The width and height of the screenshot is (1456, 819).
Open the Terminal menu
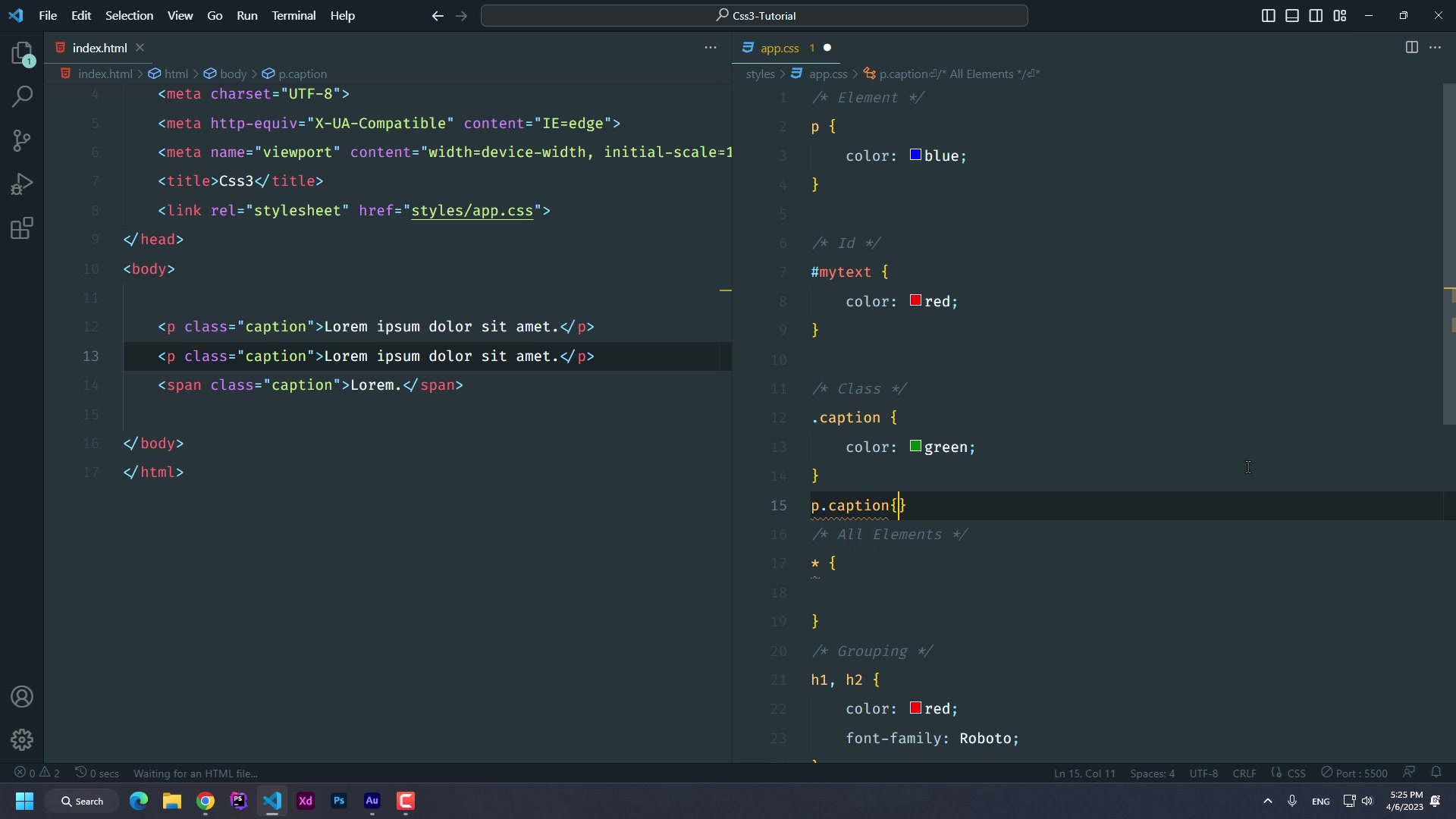[x=293, y=15]
